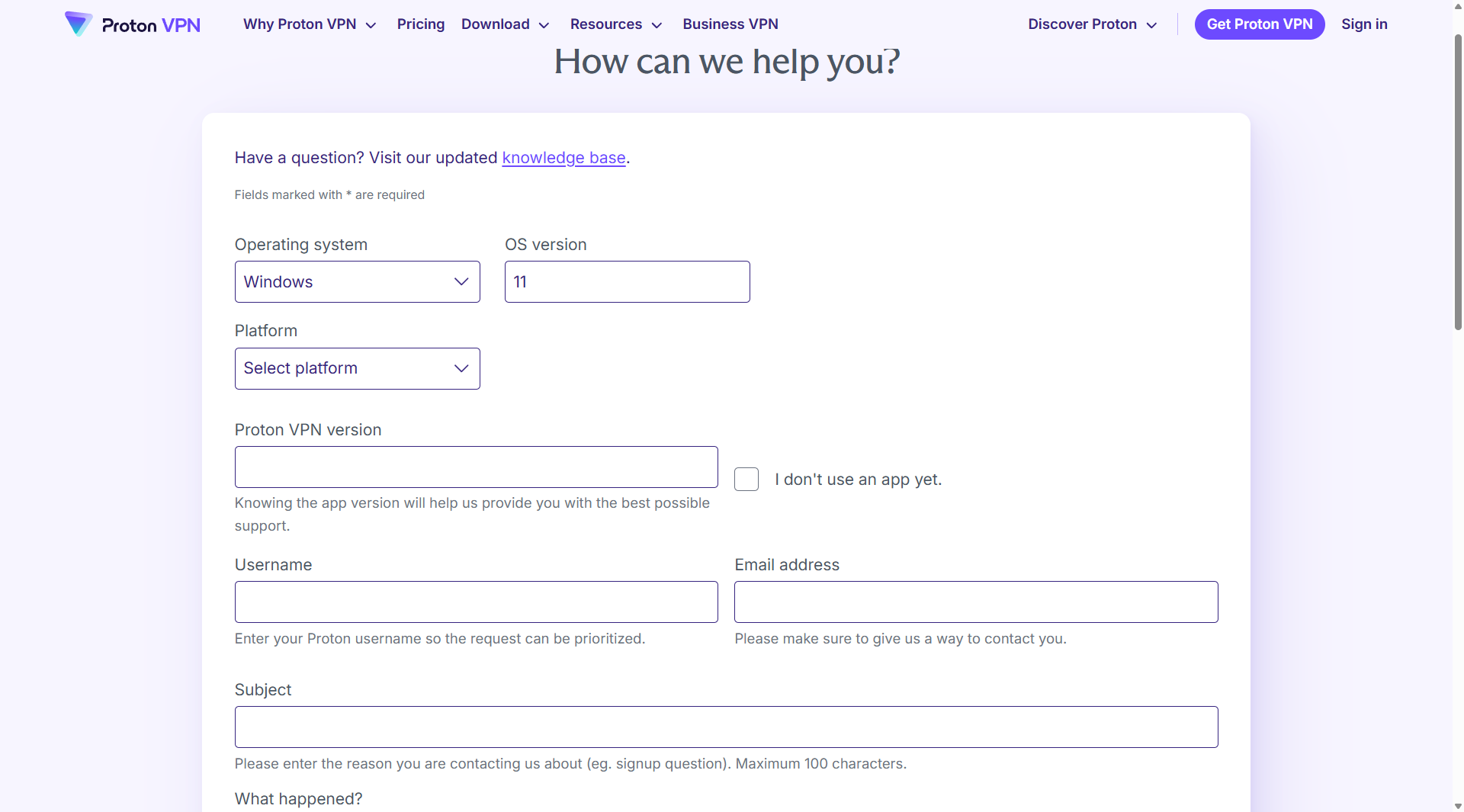Click the chevron next to Why Proton VPN
The image size is (1464, 812).
coord(371,25)
